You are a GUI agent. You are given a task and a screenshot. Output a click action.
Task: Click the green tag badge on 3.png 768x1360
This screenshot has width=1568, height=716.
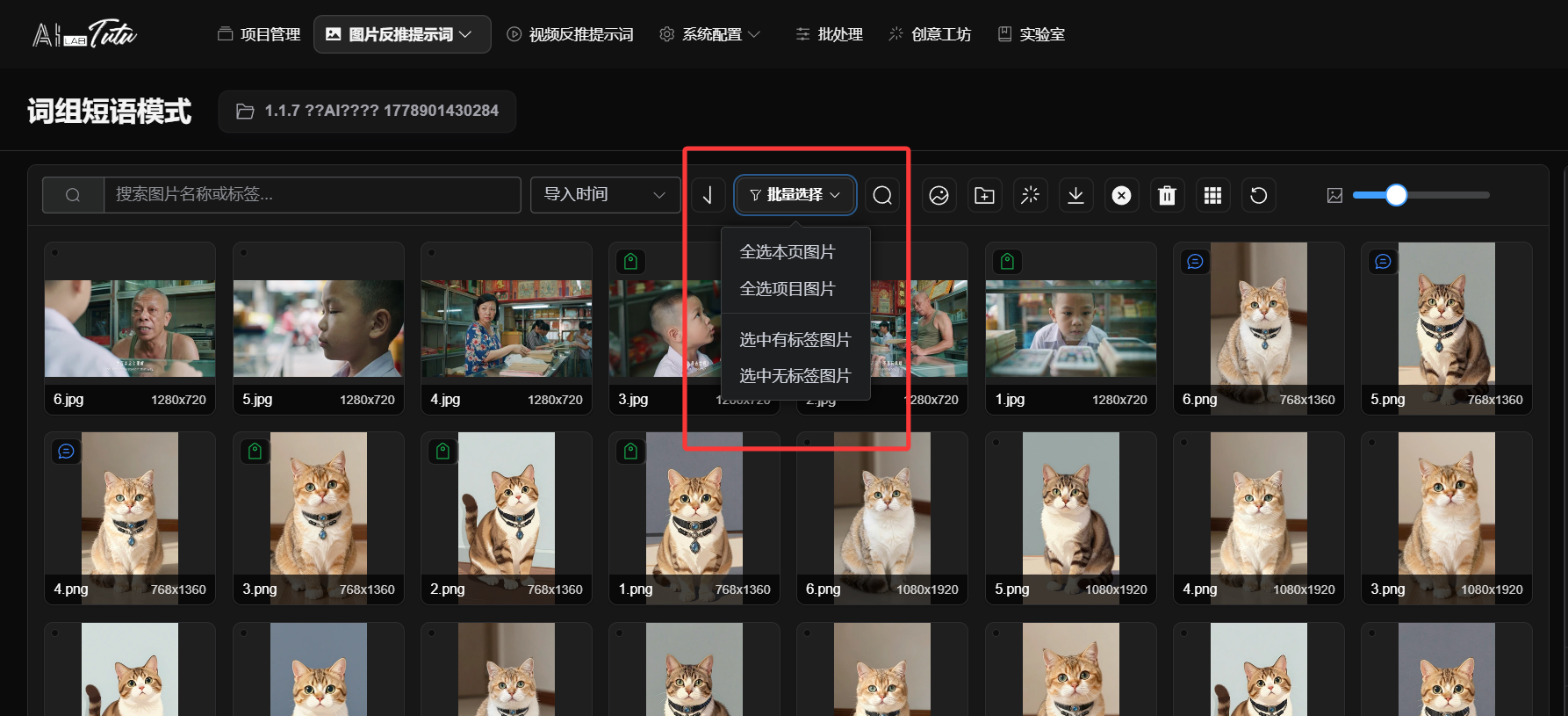(255, 451)
